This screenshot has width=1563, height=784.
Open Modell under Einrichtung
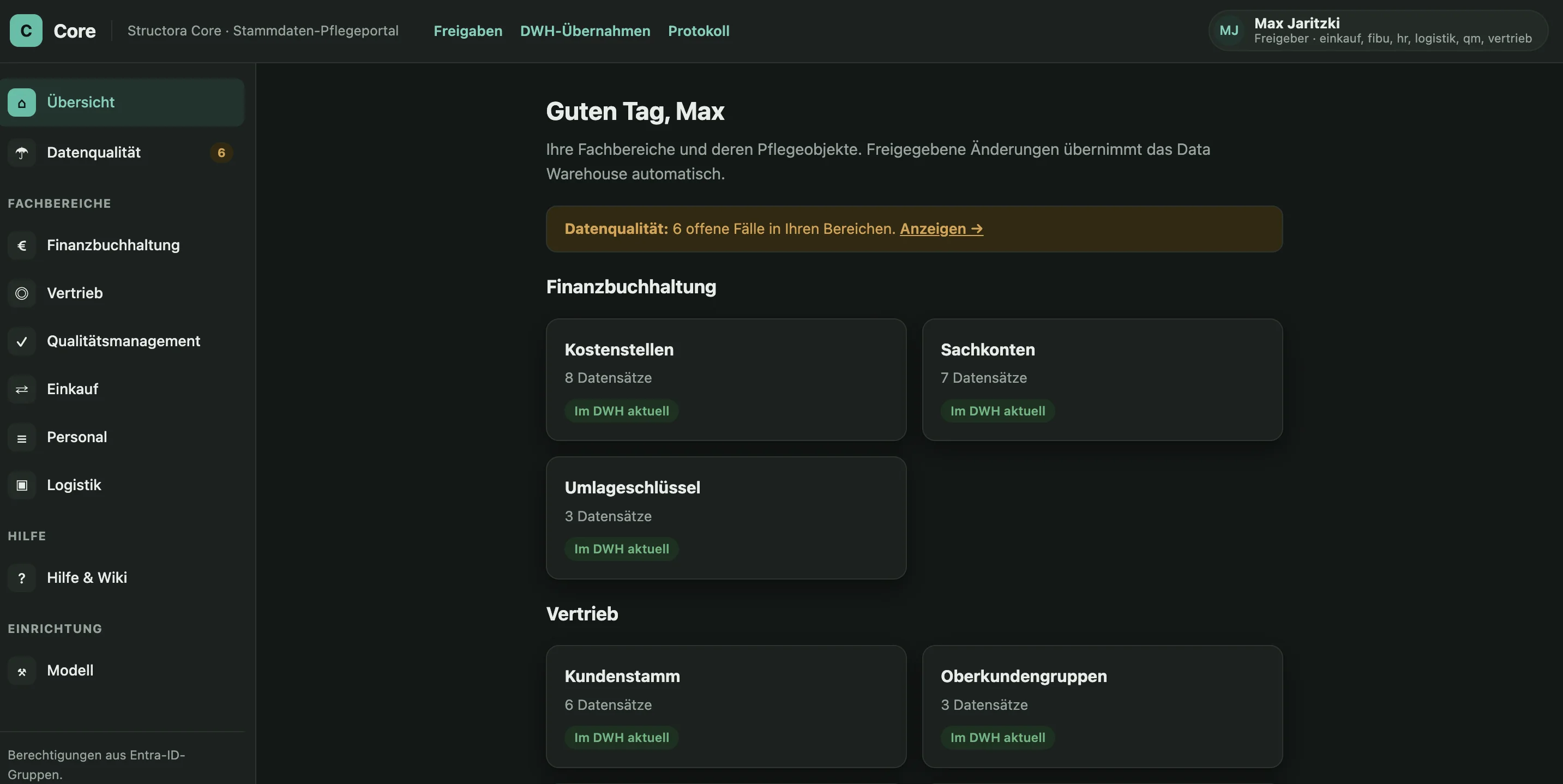pyautogui.click(x=122, y=671)
